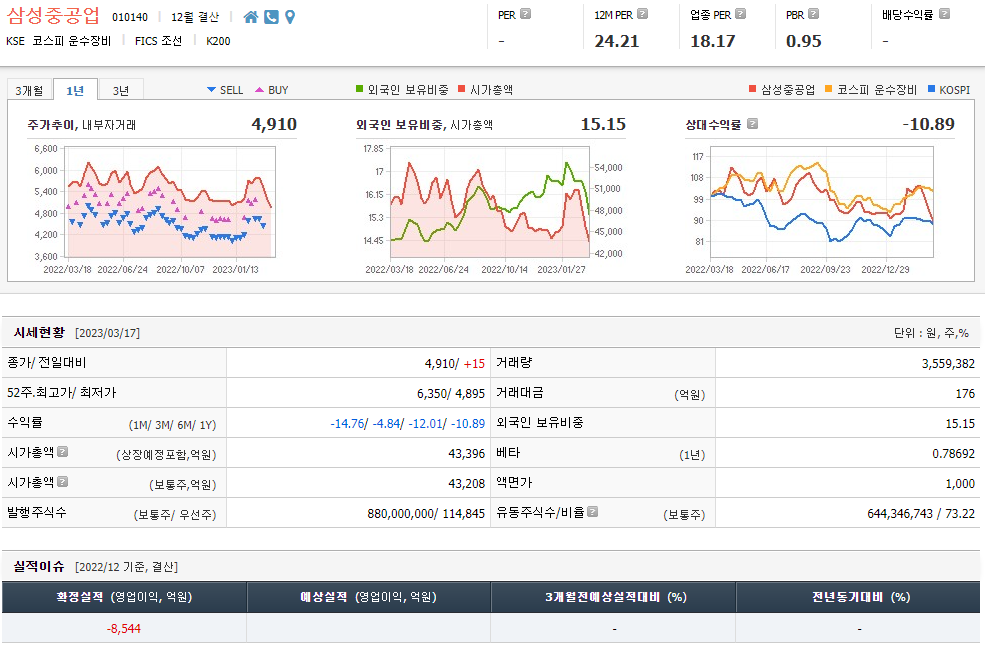The height and width of the screenshot is (646, 985).
Task: Open help icon beside 배당수익률
Action: 944,13
